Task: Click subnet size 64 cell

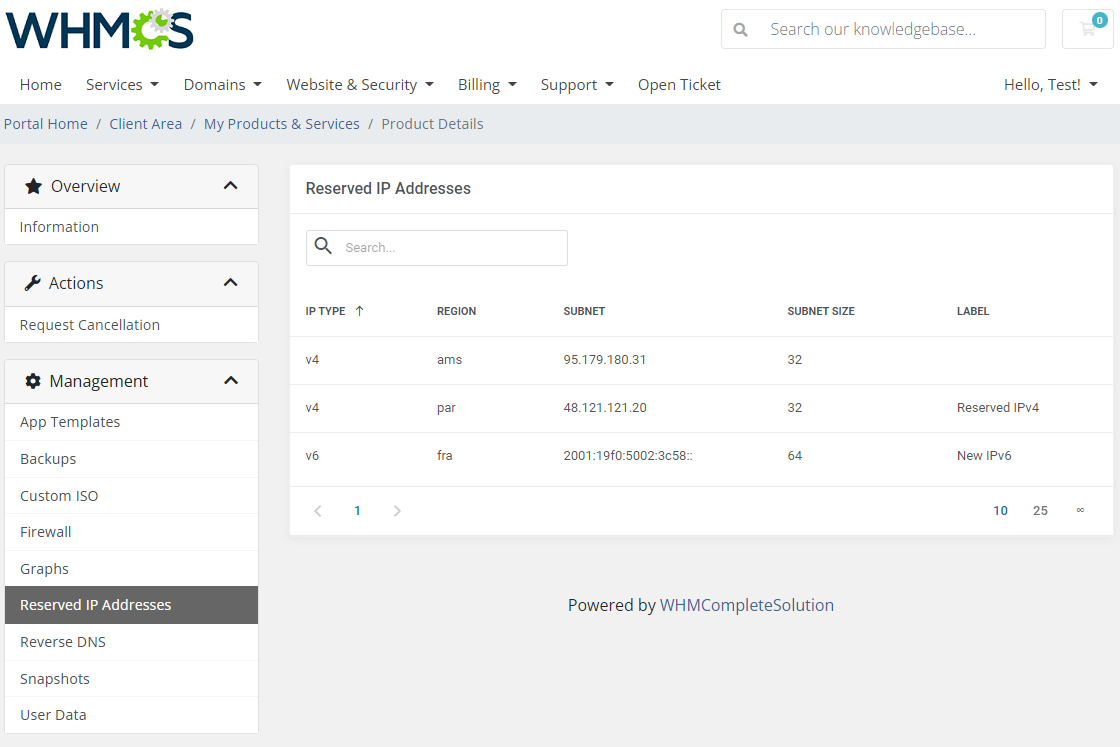Action: pos(795,456)
